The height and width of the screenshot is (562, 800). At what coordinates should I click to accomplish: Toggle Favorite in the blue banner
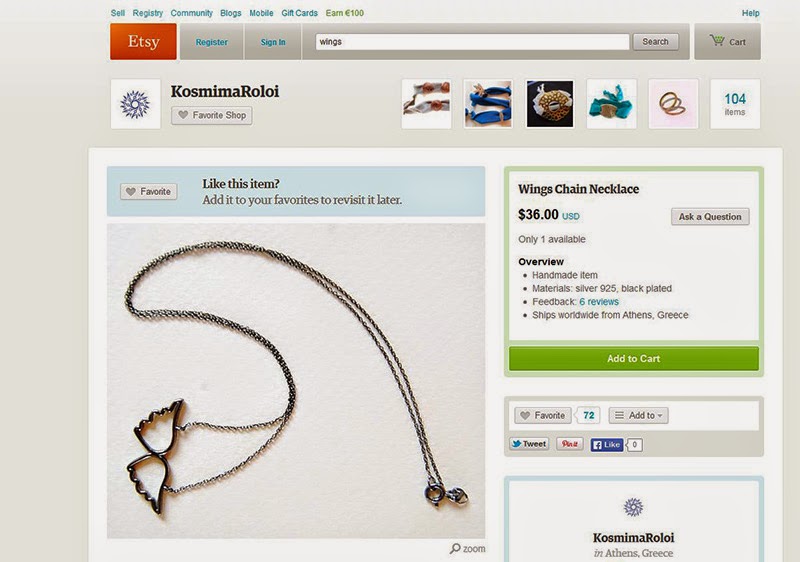point(148,192)
